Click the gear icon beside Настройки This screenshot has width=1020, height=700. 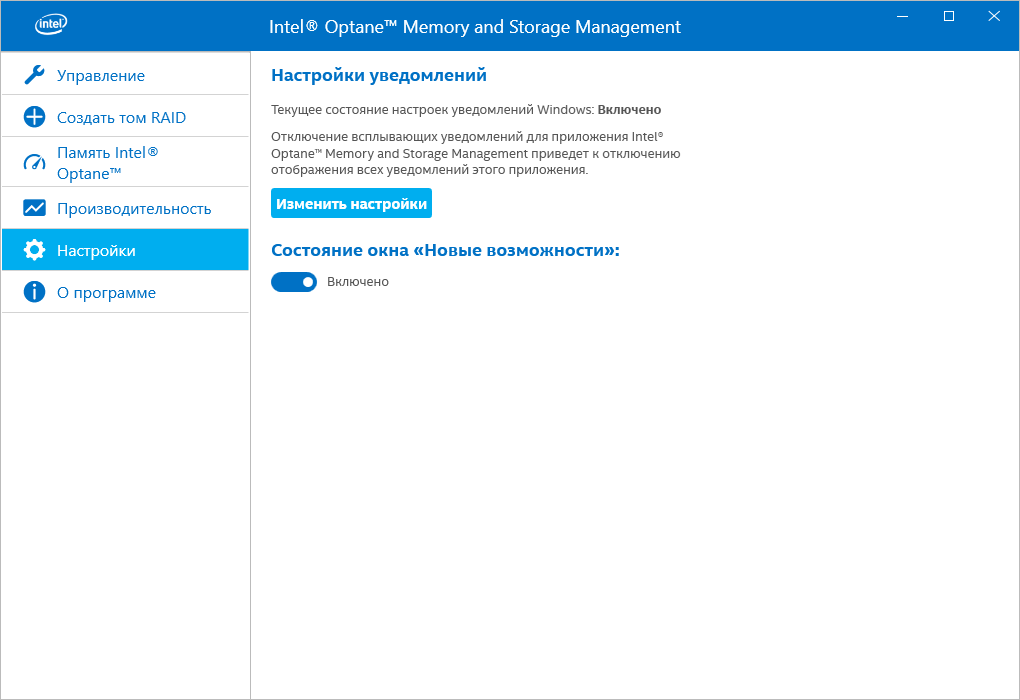coord(34,250)
